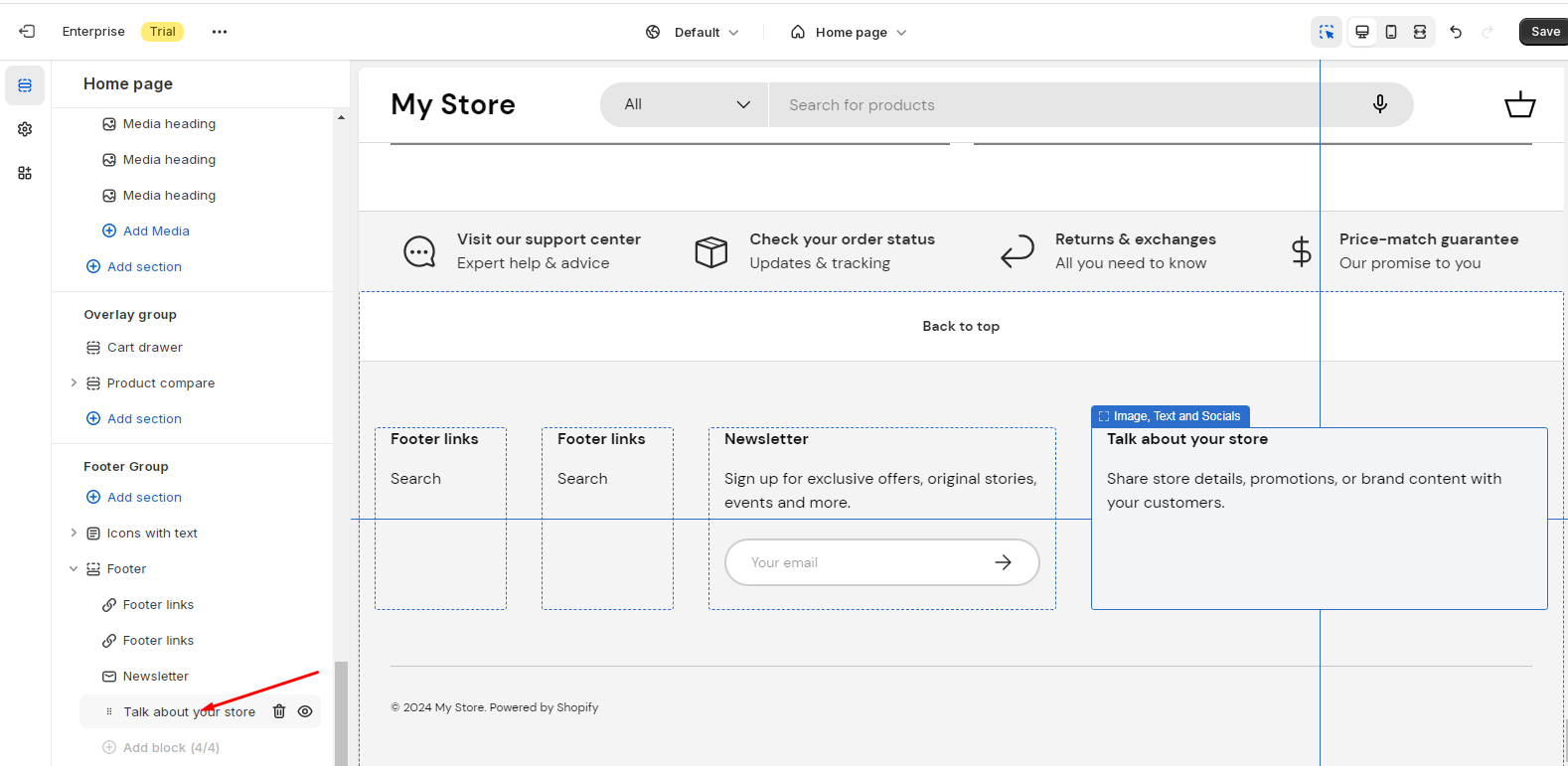Open the Sections panel icon in sidebar

click(x=25, y=85)
